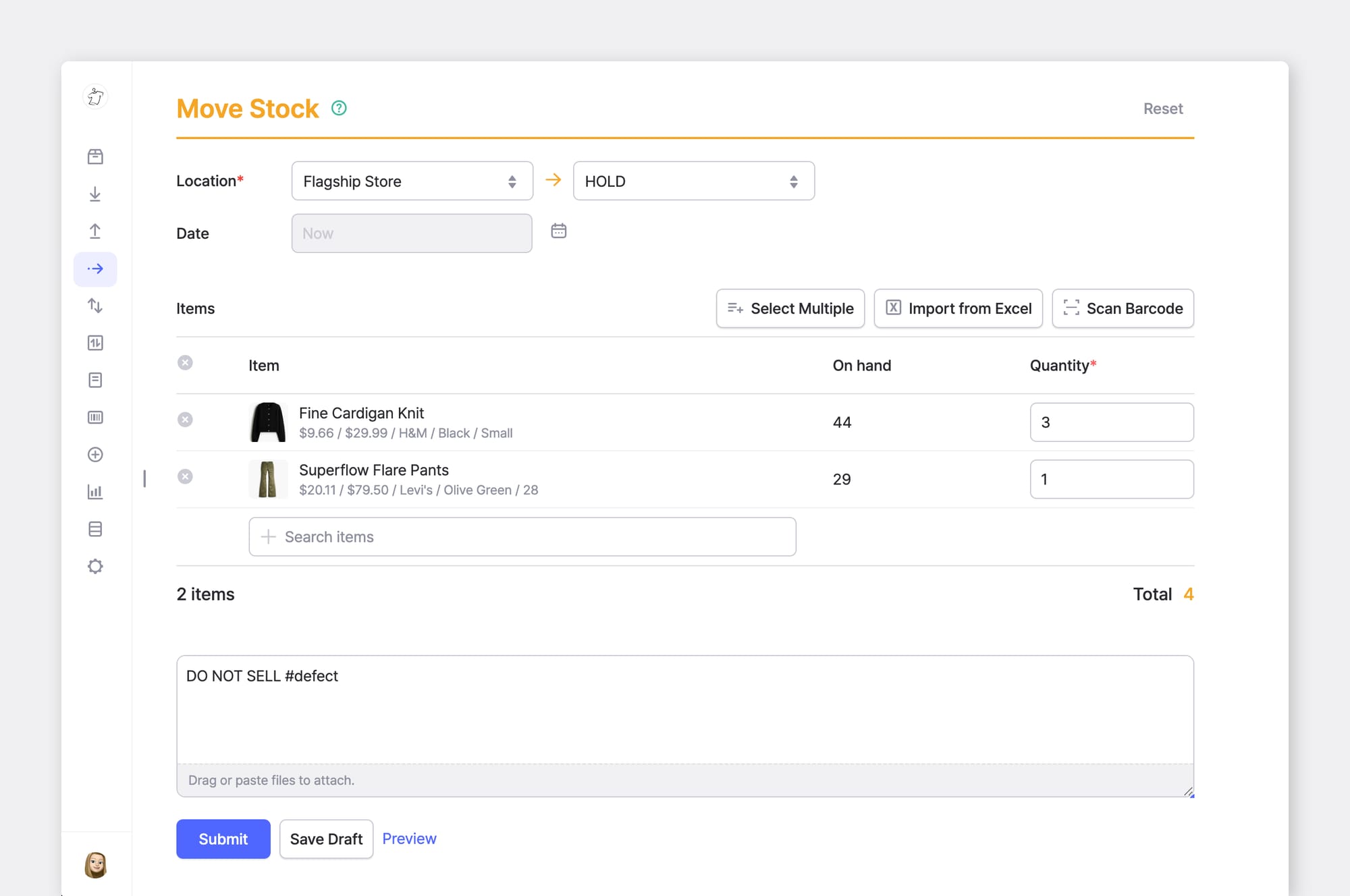
Task: Click the memo text area with DO NOT SELL
Action: click(x=685, y=710)
